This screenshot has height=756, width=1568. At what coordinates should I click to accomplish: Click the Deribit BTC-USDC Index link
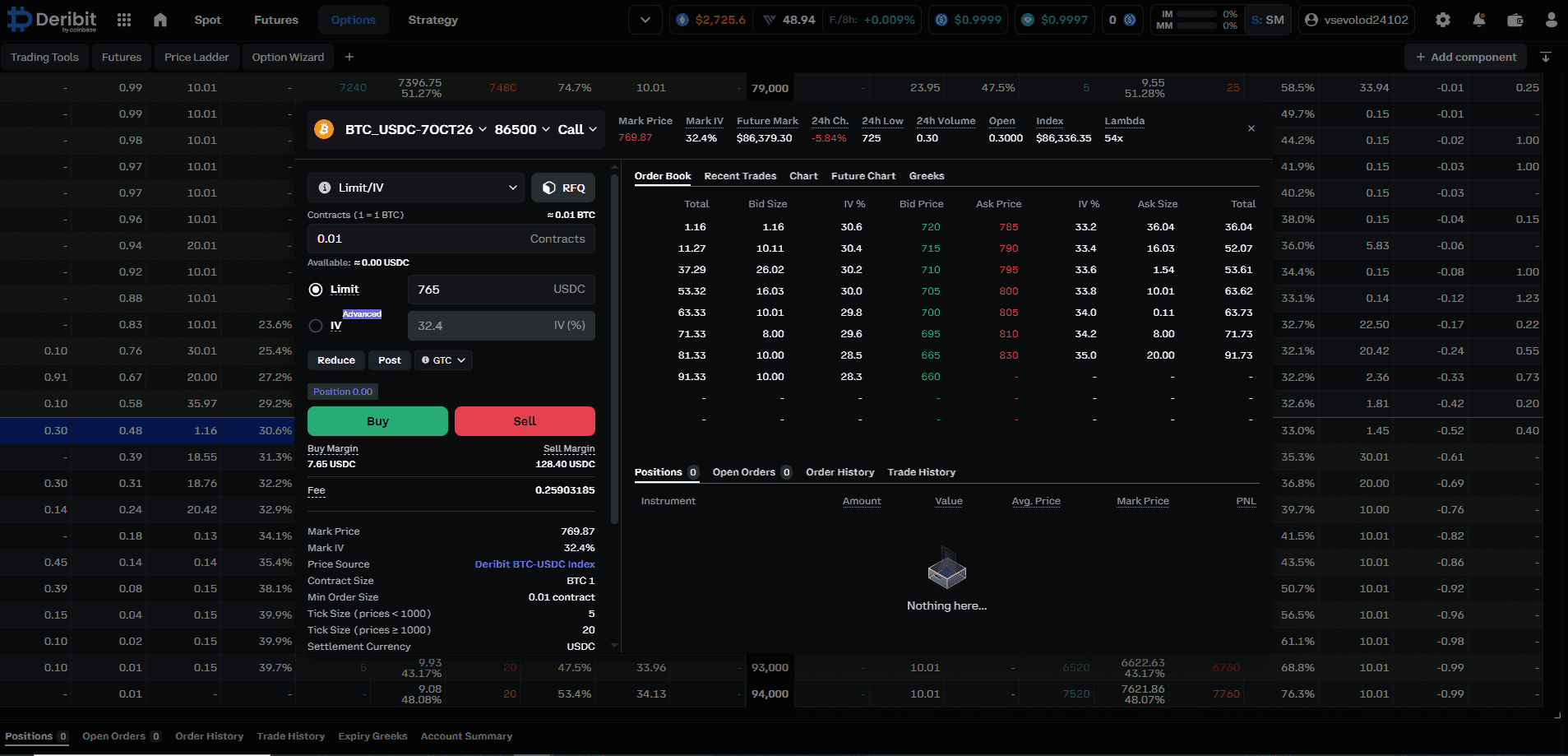point(534,564)
